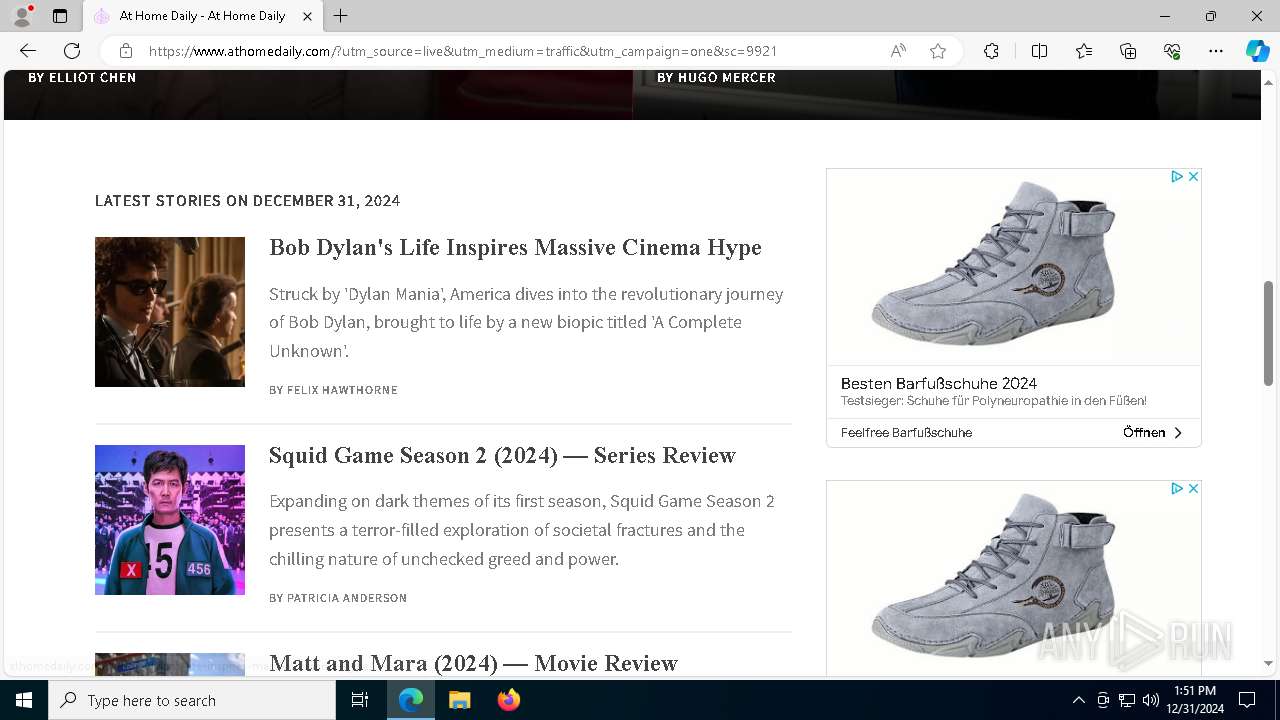Open AdChoices info on lower ad
This screenshot has width=1280, height=720.
coord(1178,488)
